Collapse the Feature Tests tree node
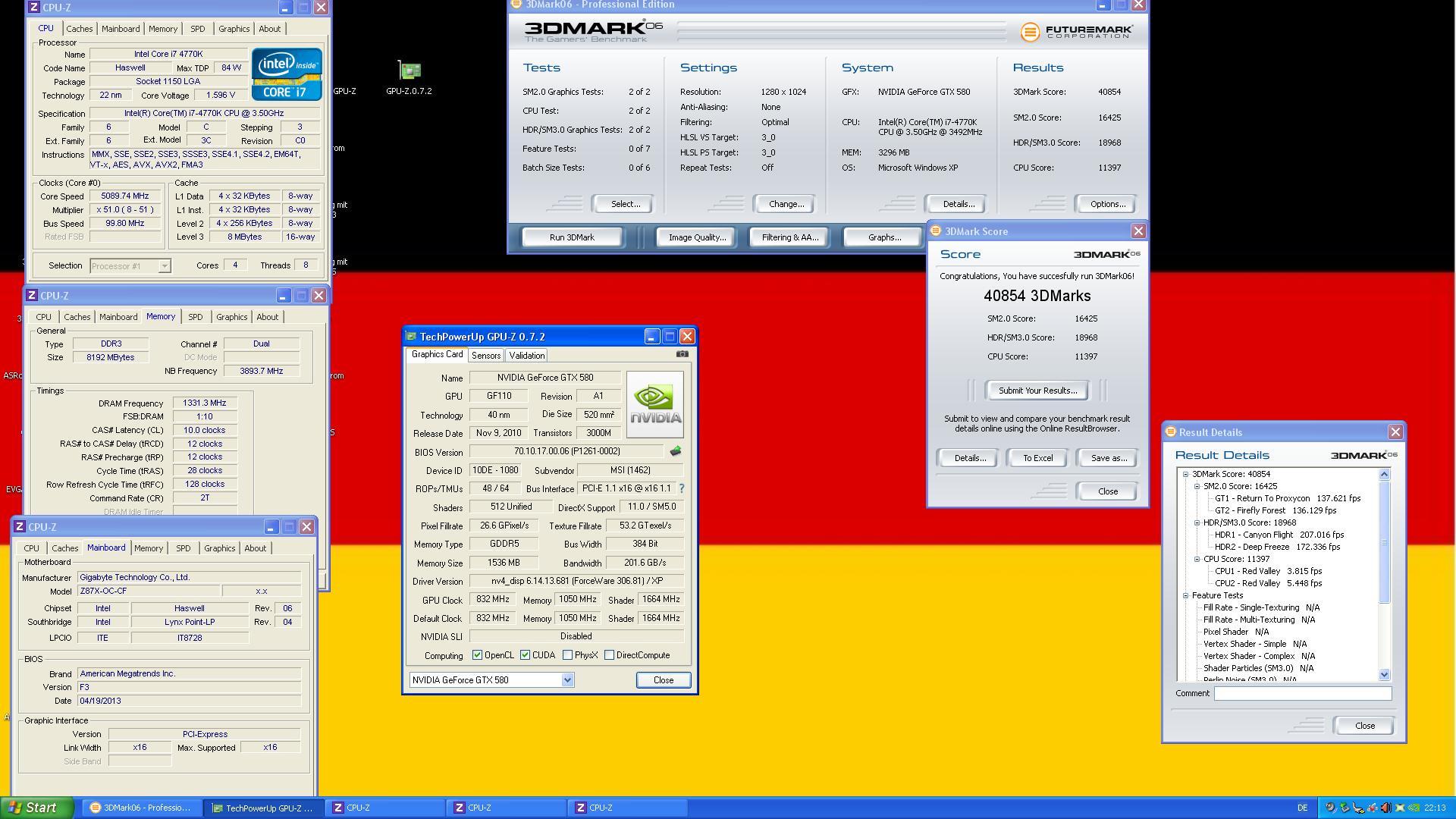Screen dimensions: 1456x819 [1186, 595]
